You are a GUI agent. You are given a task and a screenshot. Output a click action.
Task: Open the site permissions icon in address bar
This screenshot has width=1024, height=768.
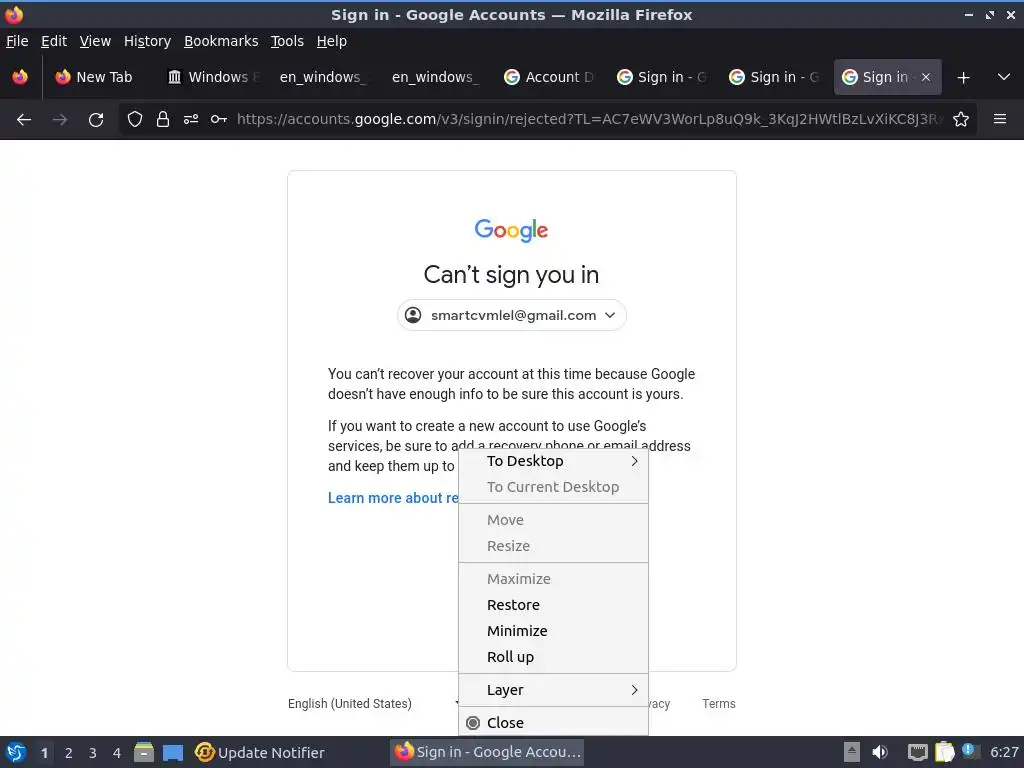pos(191,120)
